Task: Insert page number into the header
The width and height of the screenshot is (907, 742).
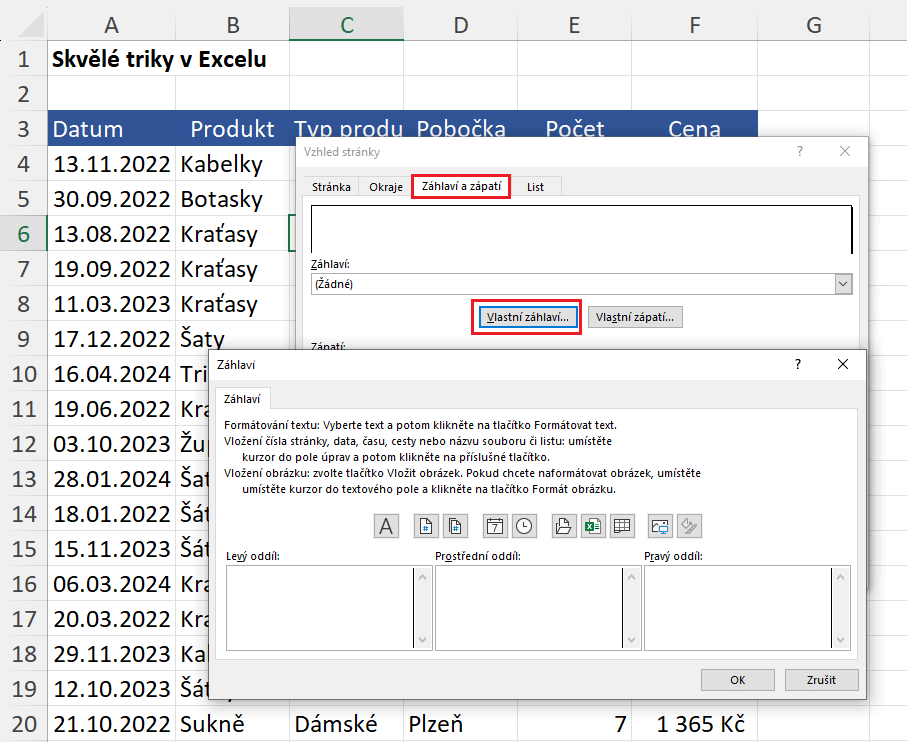Action: point(426,526)
